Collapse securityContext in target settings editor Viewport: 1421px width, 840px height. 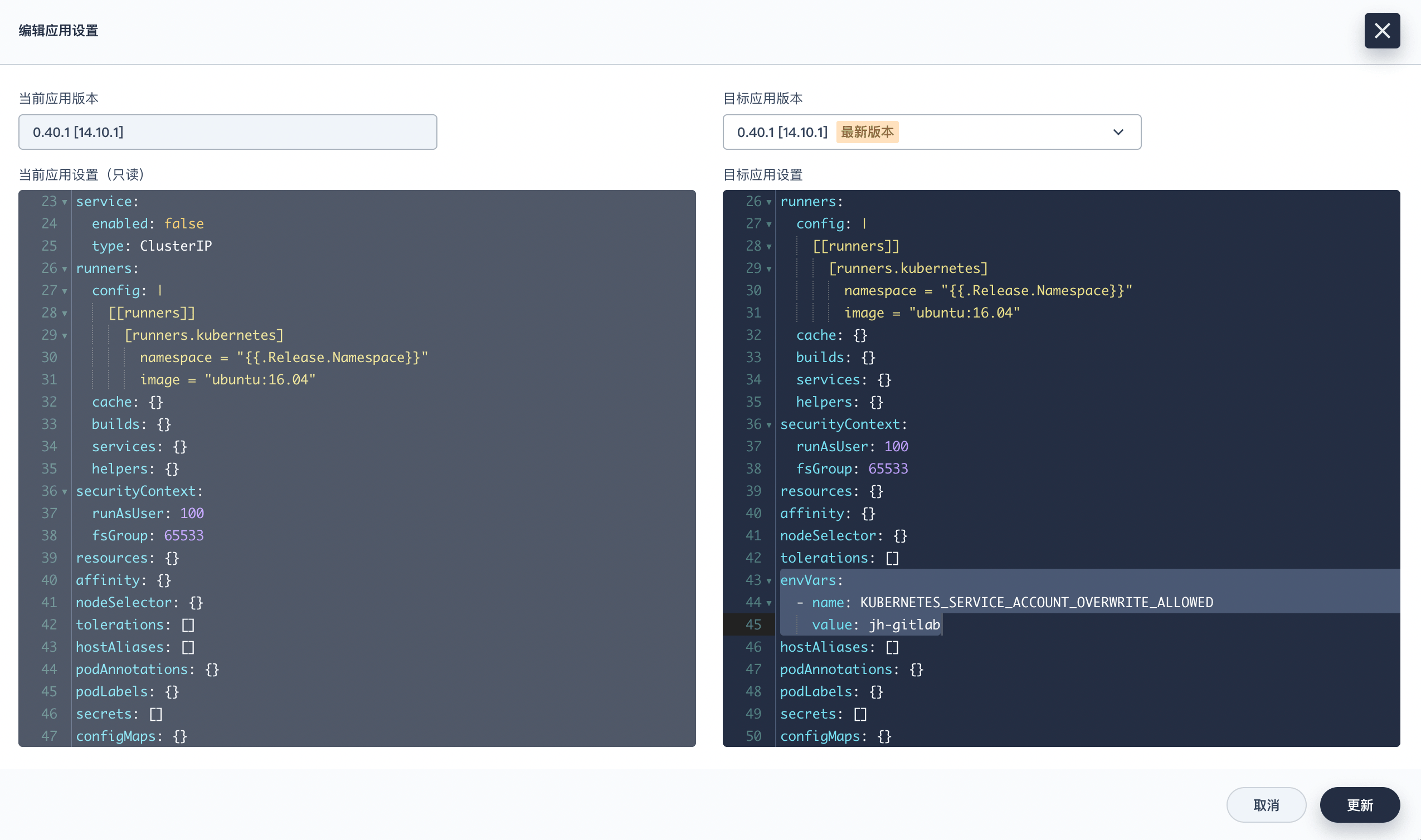[x=769, y=424]
